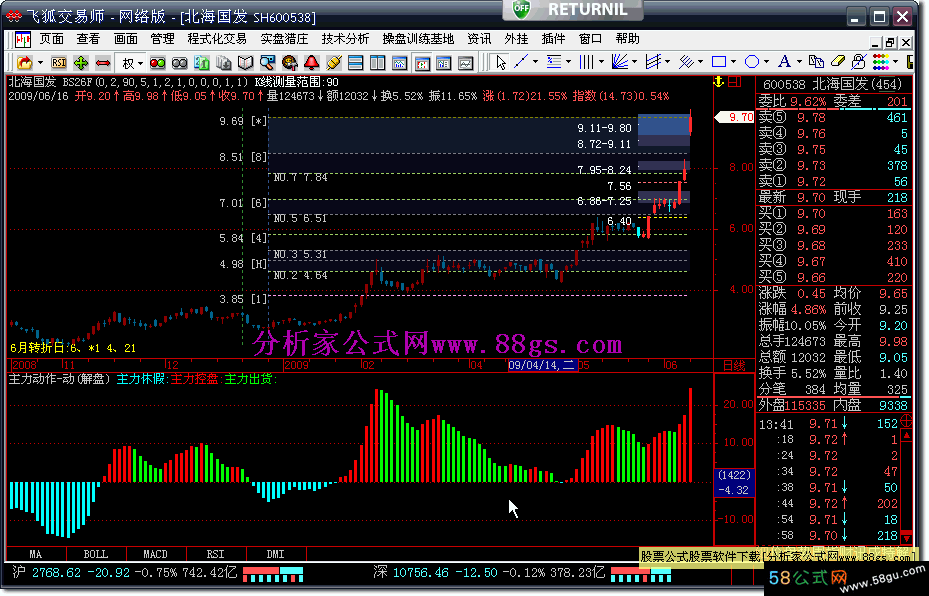This screenshot has width=929, height=596.
Task: Select the eraser tool
Action: click(838, 62)
